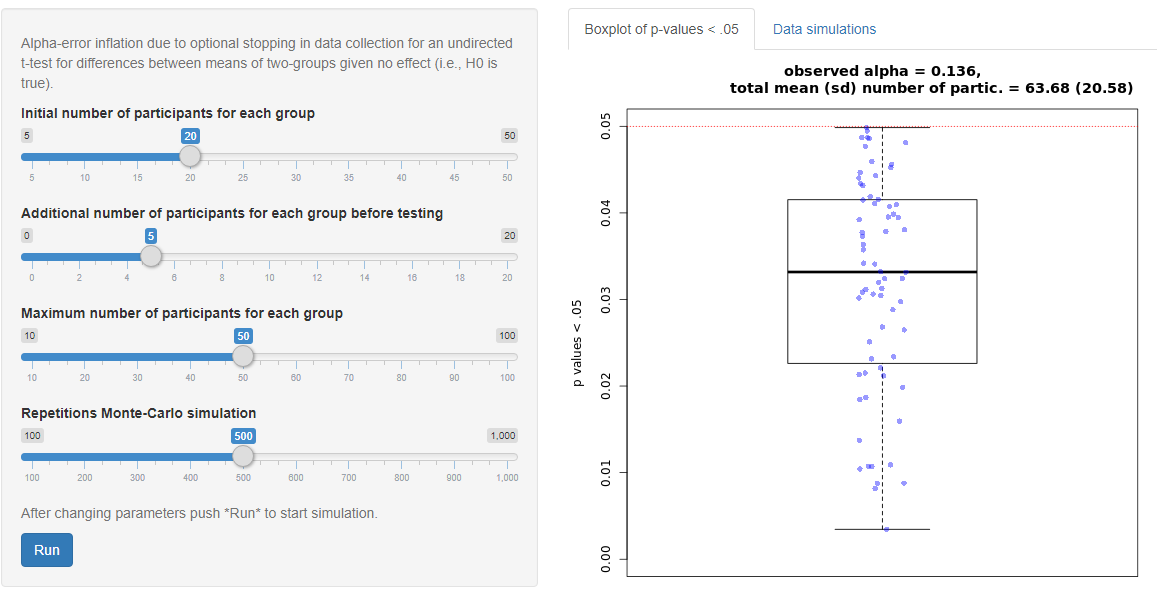Image resolution: width=1157 pixels, height=597 pixels.
Task: Click the additional participants slider handle at 5
Action: (x=151, y=256)
